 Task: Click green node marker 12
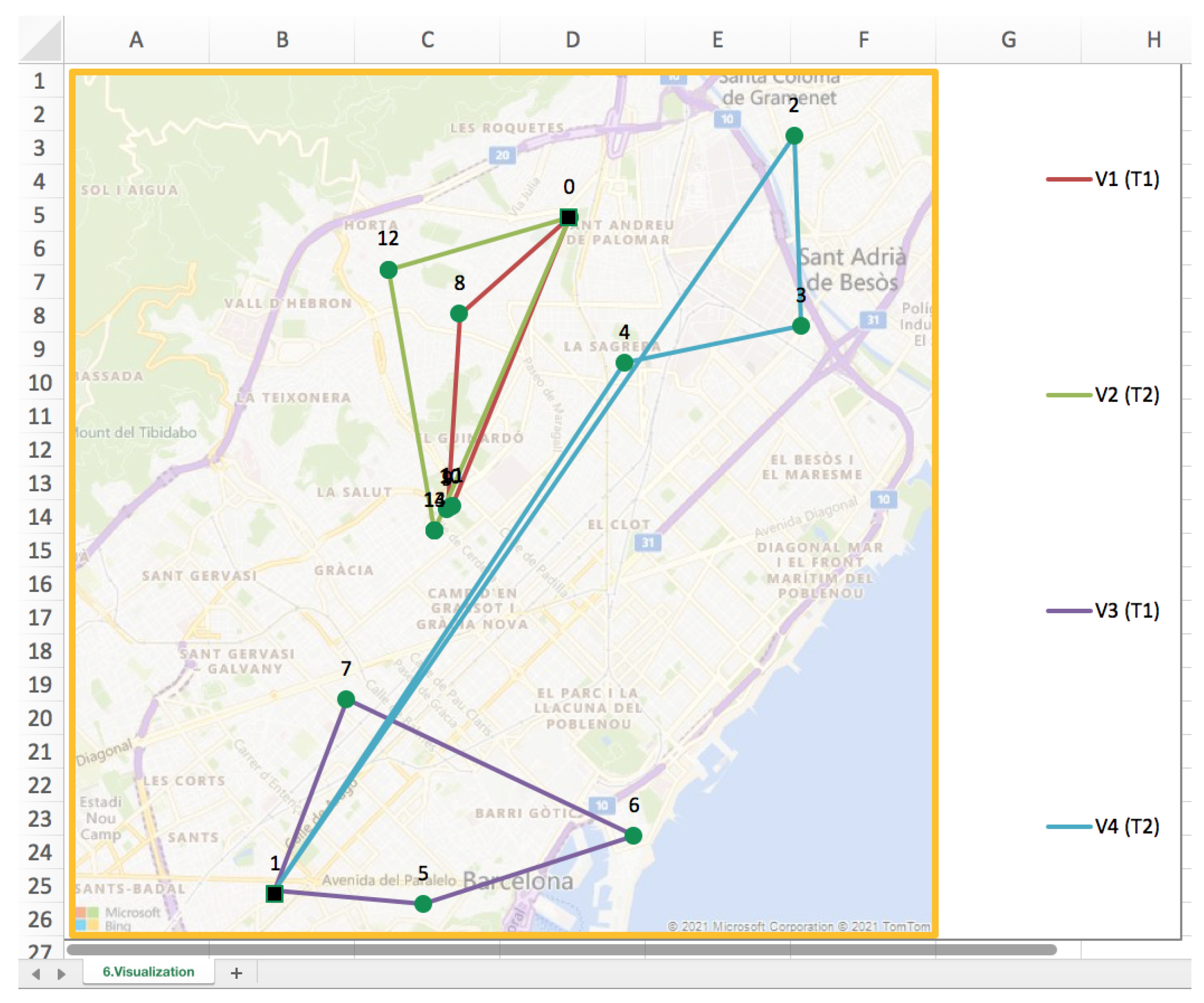point(389,269)
